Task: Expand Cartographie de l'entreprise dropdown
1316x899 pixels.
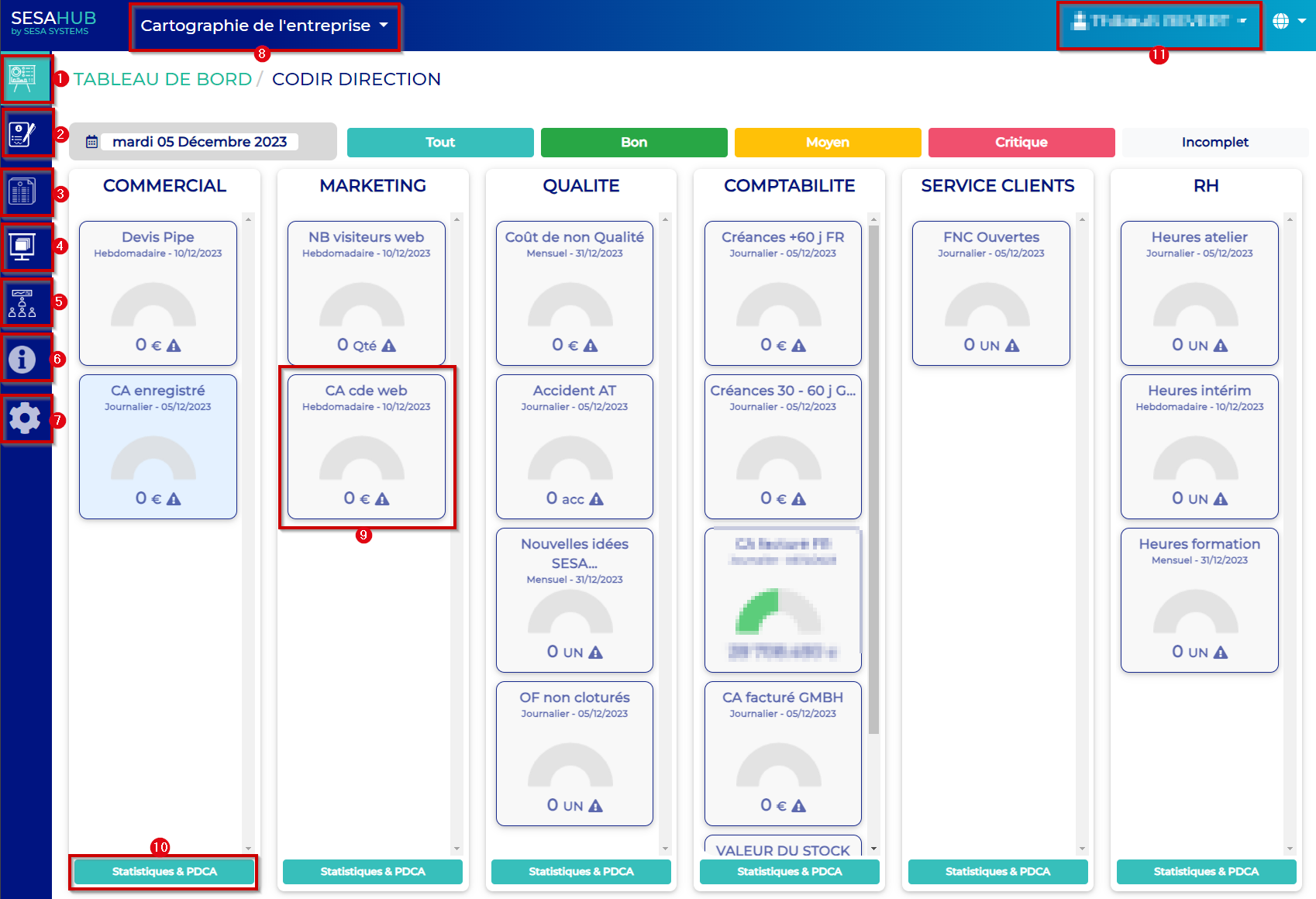Action: [x=264, y=26]
